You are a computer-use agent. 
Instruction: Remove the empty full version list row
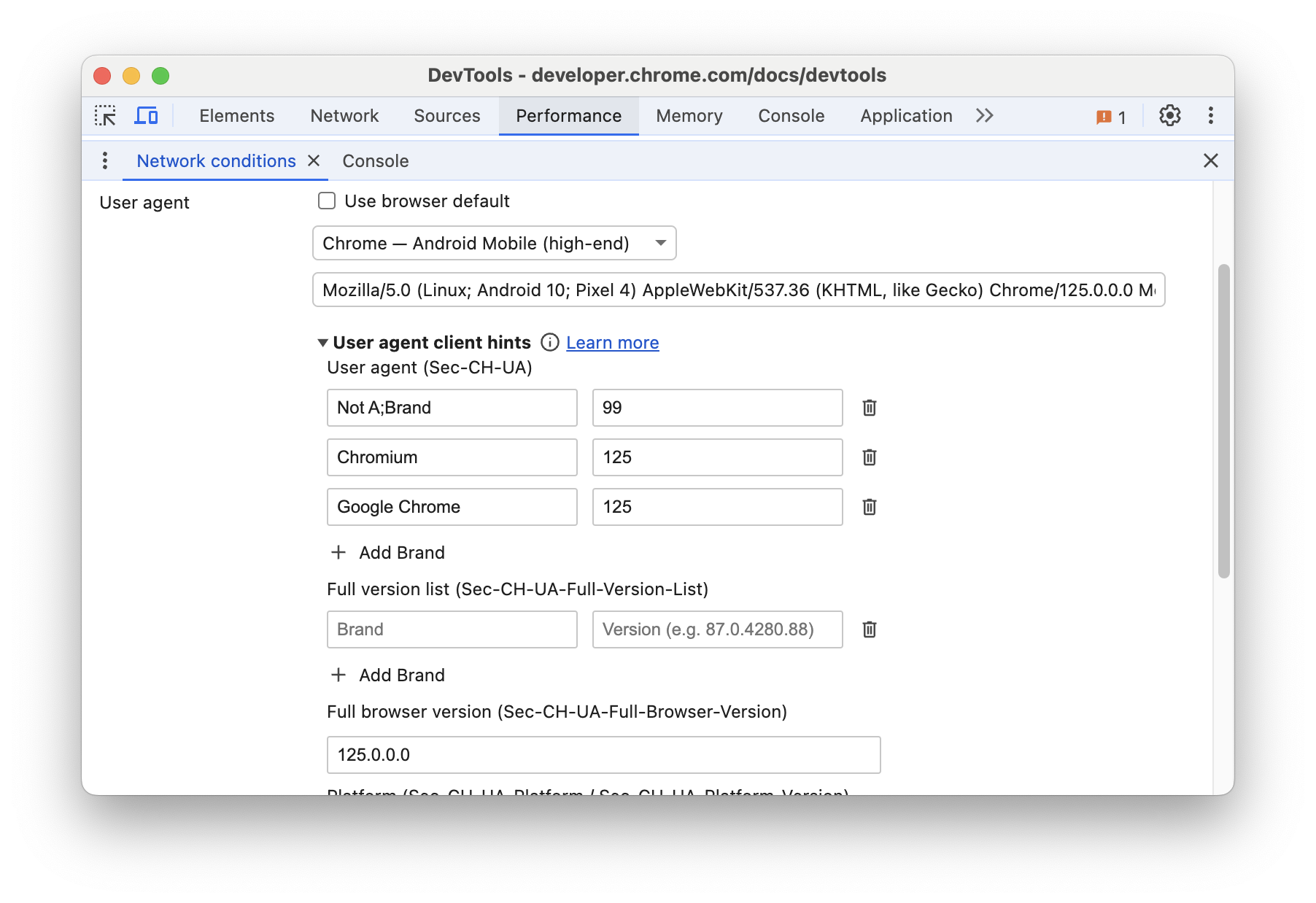point(870,629)
